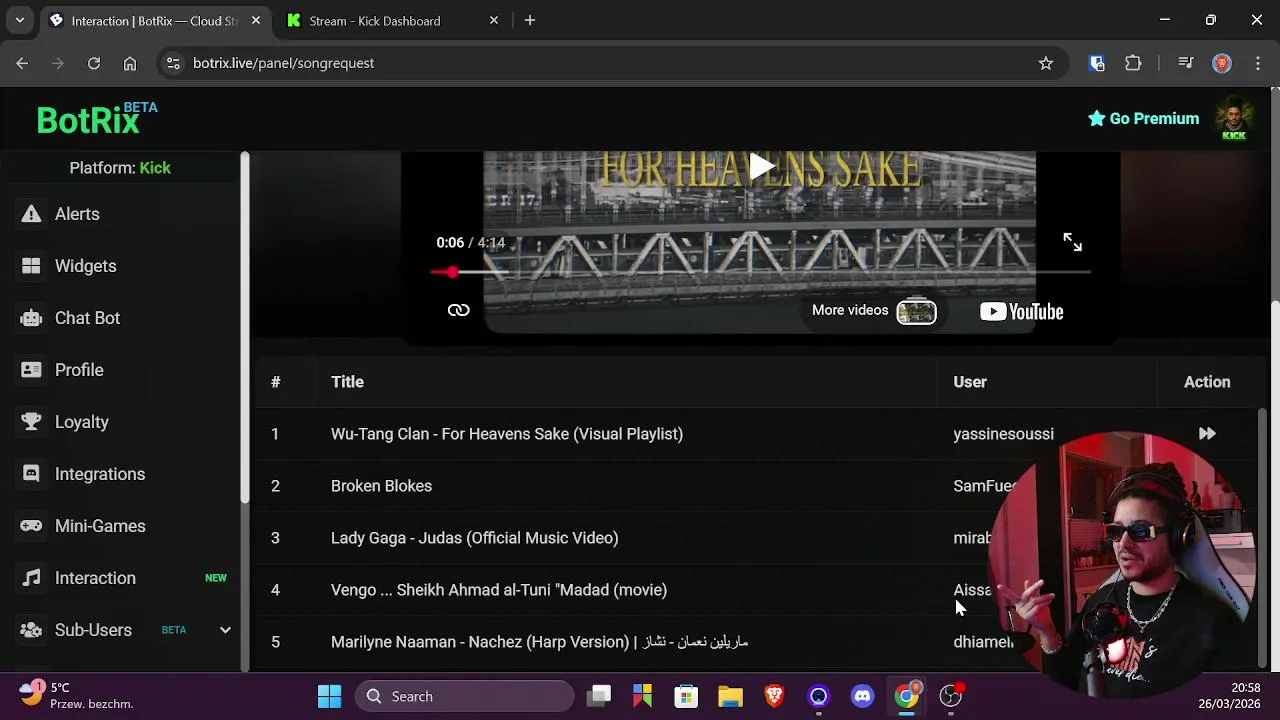Open the Chat Bot sidebar section
This screenshot has width=1280, height=720.
[87, 318]
